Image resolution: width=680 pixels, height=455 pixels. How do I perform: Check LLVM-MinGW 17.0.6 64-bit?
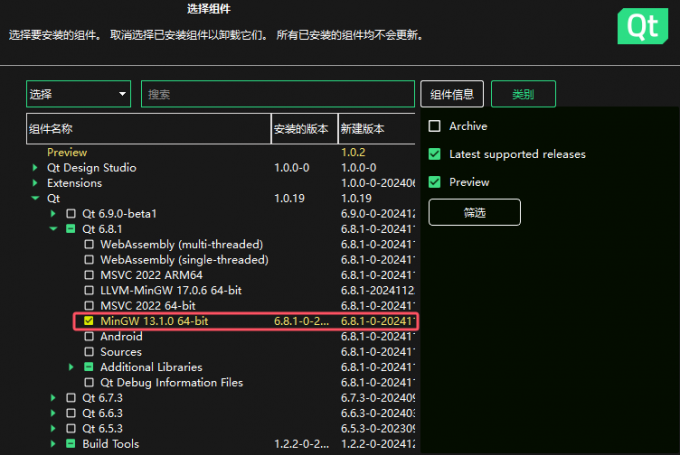pos(89,290)
